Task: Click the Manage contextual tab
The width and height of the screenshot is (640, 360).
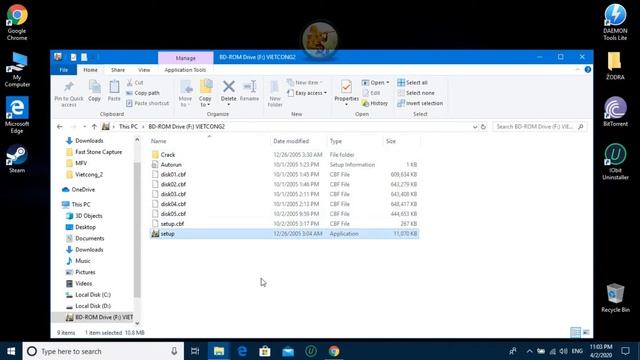Action: click(x=185, y=58)
